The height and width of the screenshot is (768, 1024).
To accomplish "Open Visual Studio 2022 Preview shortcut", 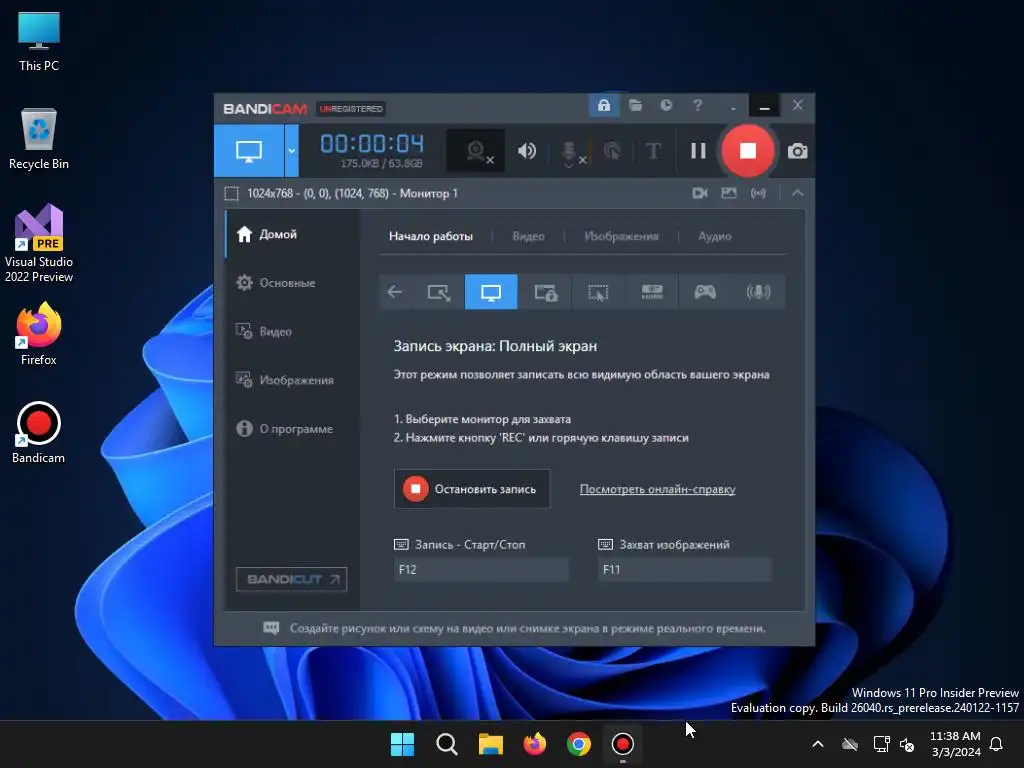I will [39, 243].
